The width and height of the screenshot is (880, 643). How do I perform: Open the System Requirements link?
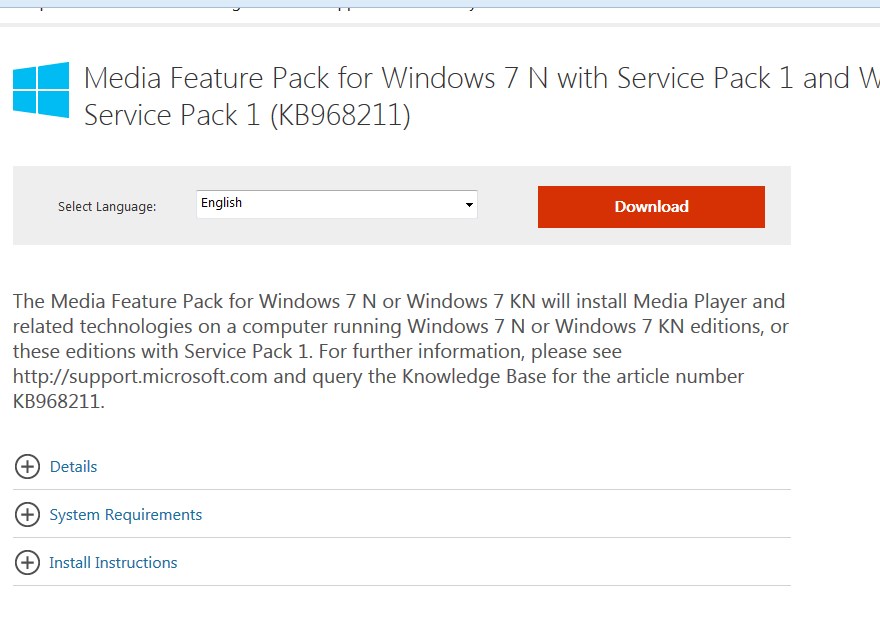(126, 515)
